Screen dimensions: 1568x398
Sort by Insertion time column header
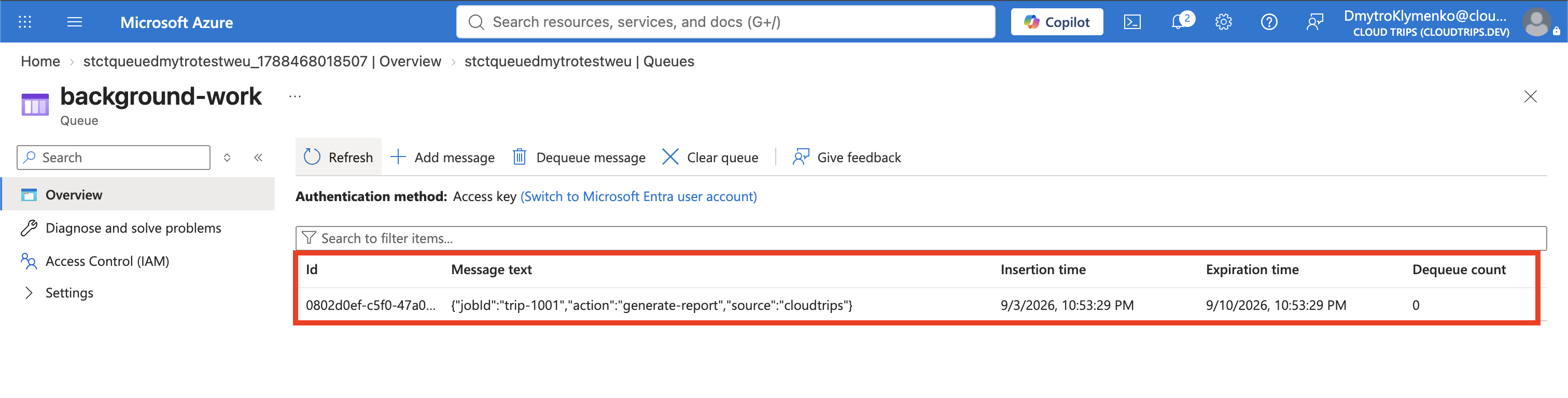(x=1043, y=269)
